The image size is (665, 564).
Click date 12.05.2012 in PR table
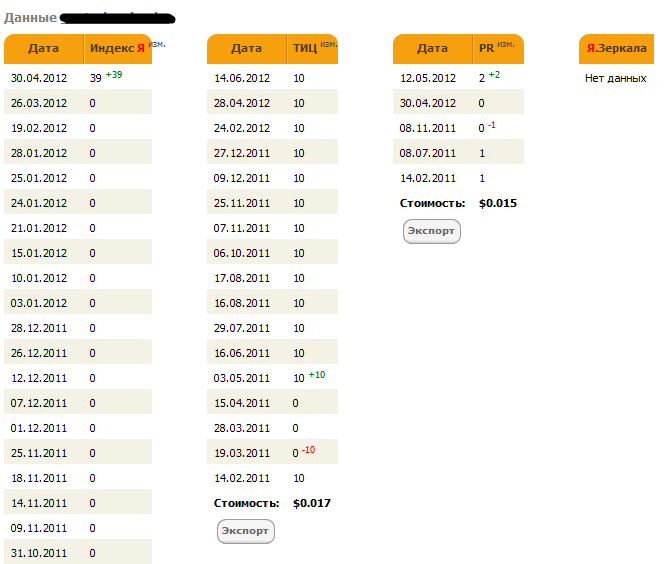pos(428,78)
